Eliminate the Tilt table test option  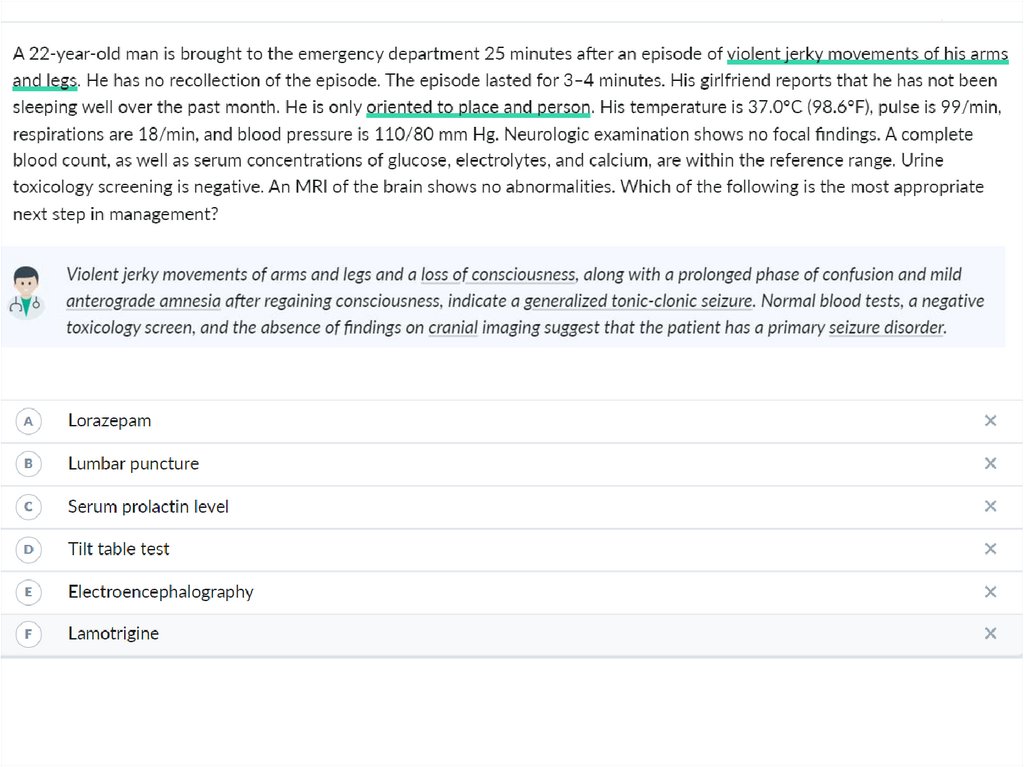click(990, 549)
